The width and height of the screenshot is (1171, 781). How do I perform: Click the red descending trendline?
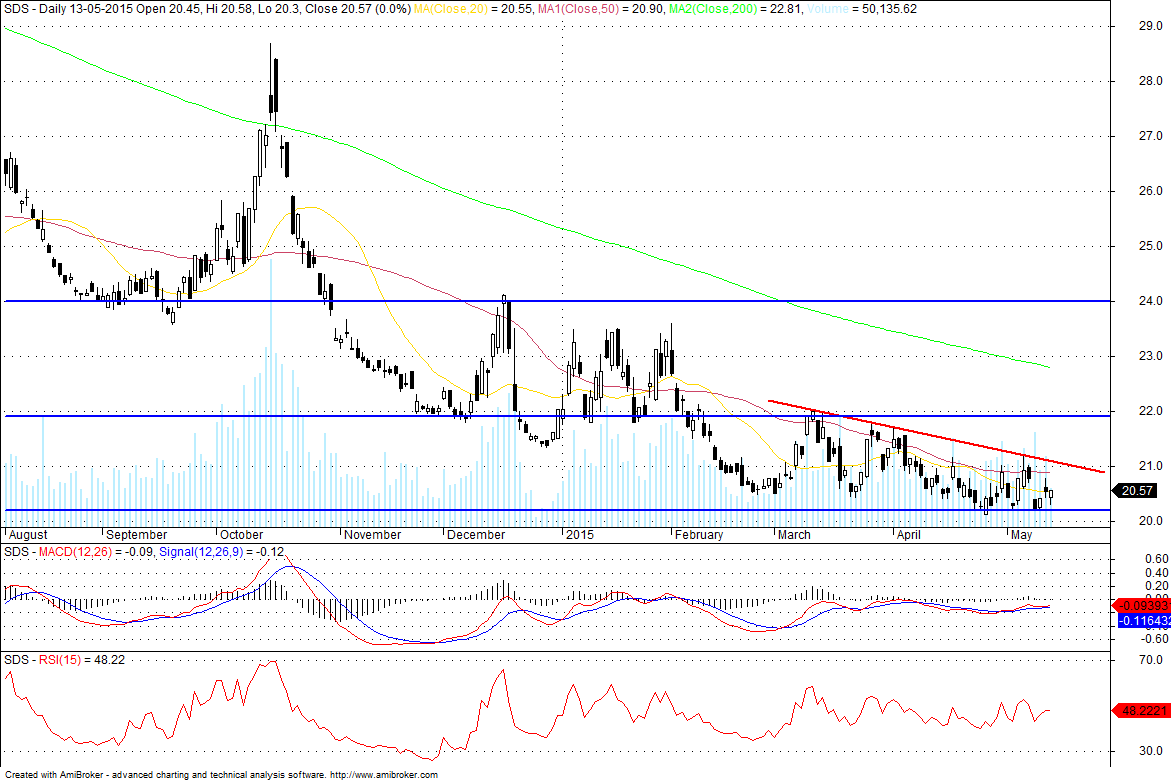click(937, 437)
